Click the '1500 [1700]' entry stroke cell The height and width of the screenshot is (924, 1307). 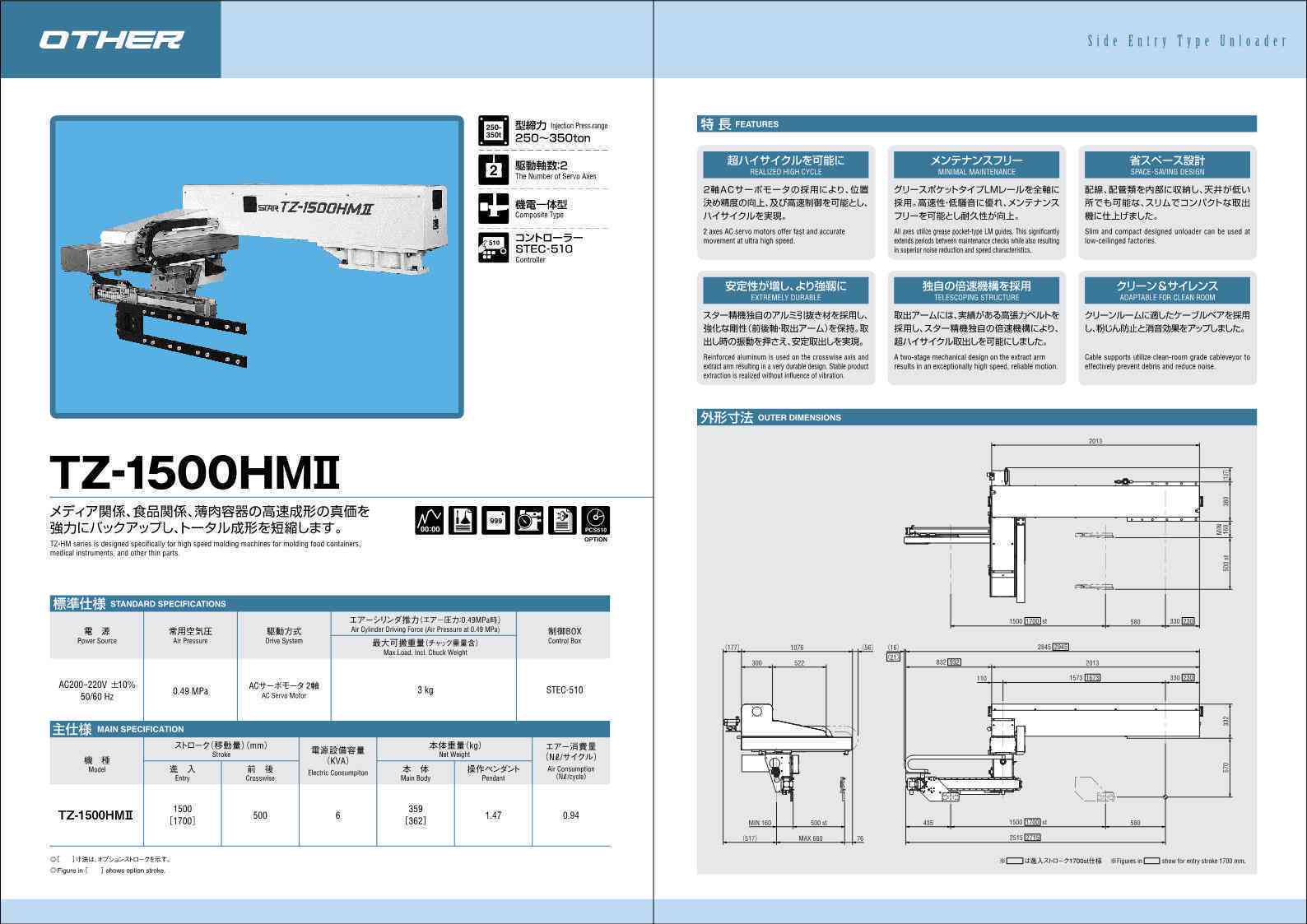tap(182, 815)
